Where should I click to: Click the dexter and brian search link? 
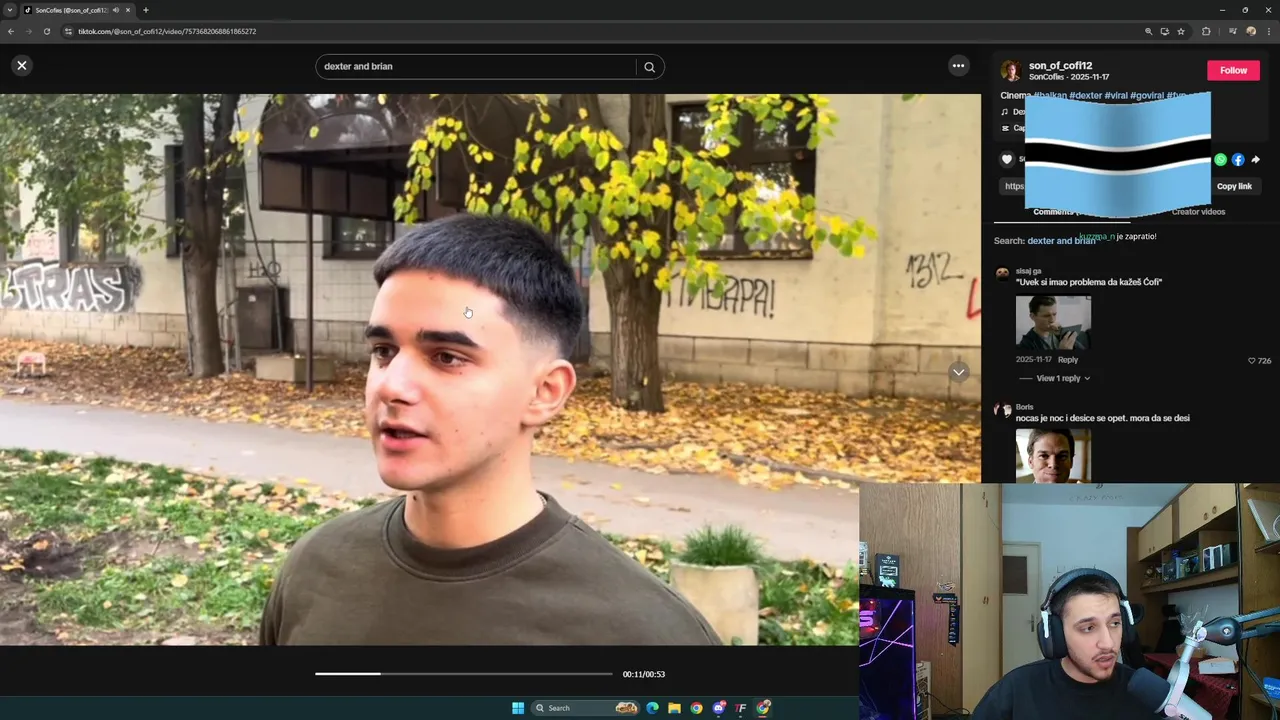pos(1060,241)
